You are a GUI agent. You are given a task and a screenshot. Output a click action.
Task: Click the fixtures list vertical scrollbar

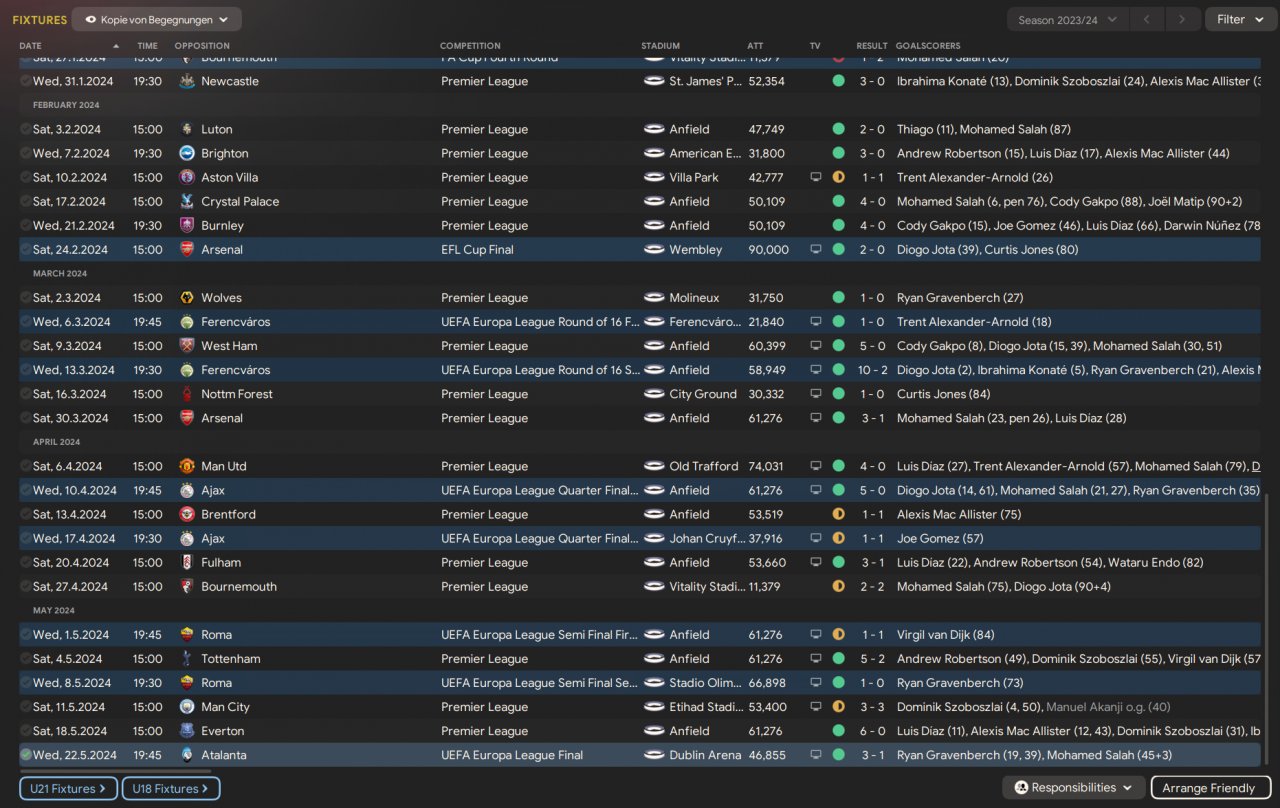[x=1266, y=630]
